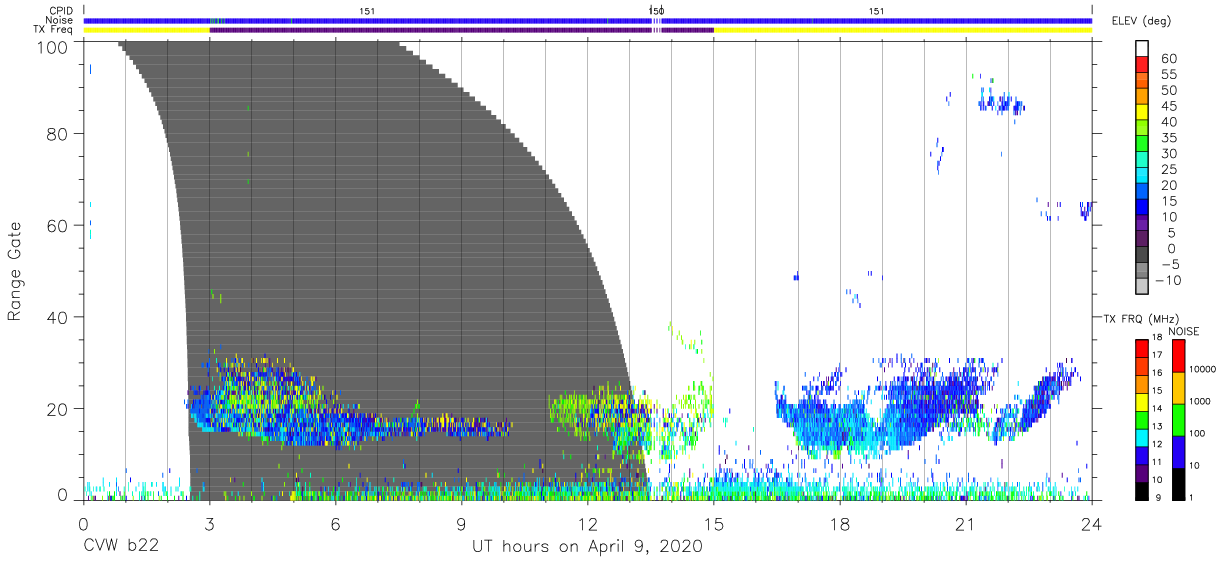Click the 17 label on the TX FRQ scale
The image size is (1228, 567).
tap(1158, 355)
